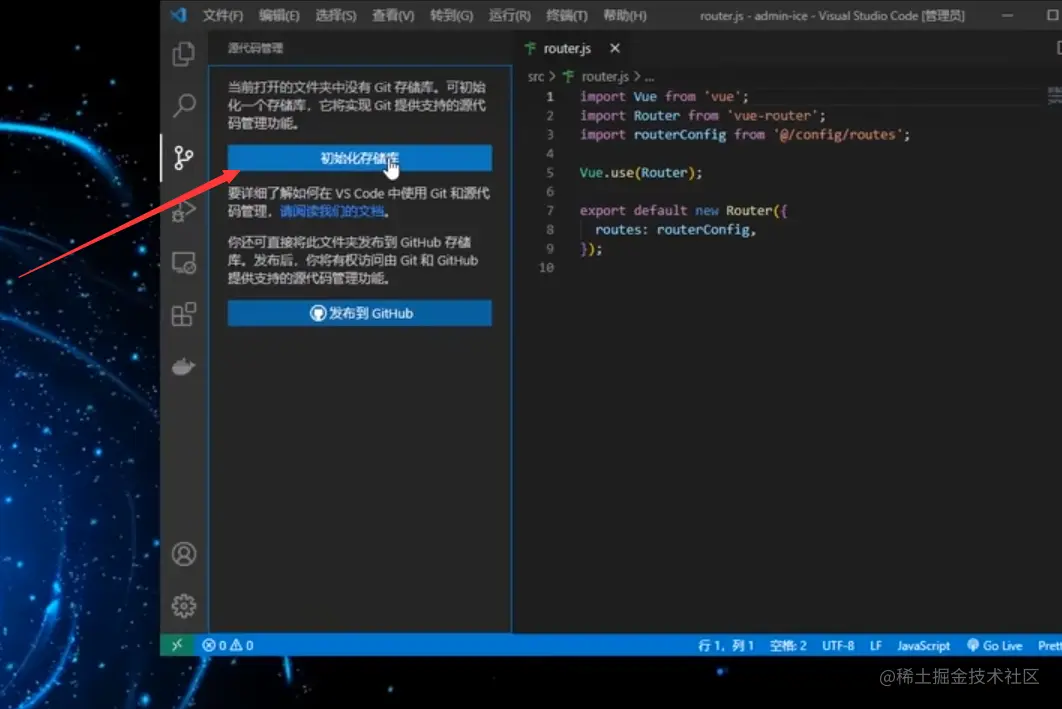Open the 转到(G) menu
The height and width of the screenshot is (709, 1062).
pyautogui.click(x=451, y=16)
